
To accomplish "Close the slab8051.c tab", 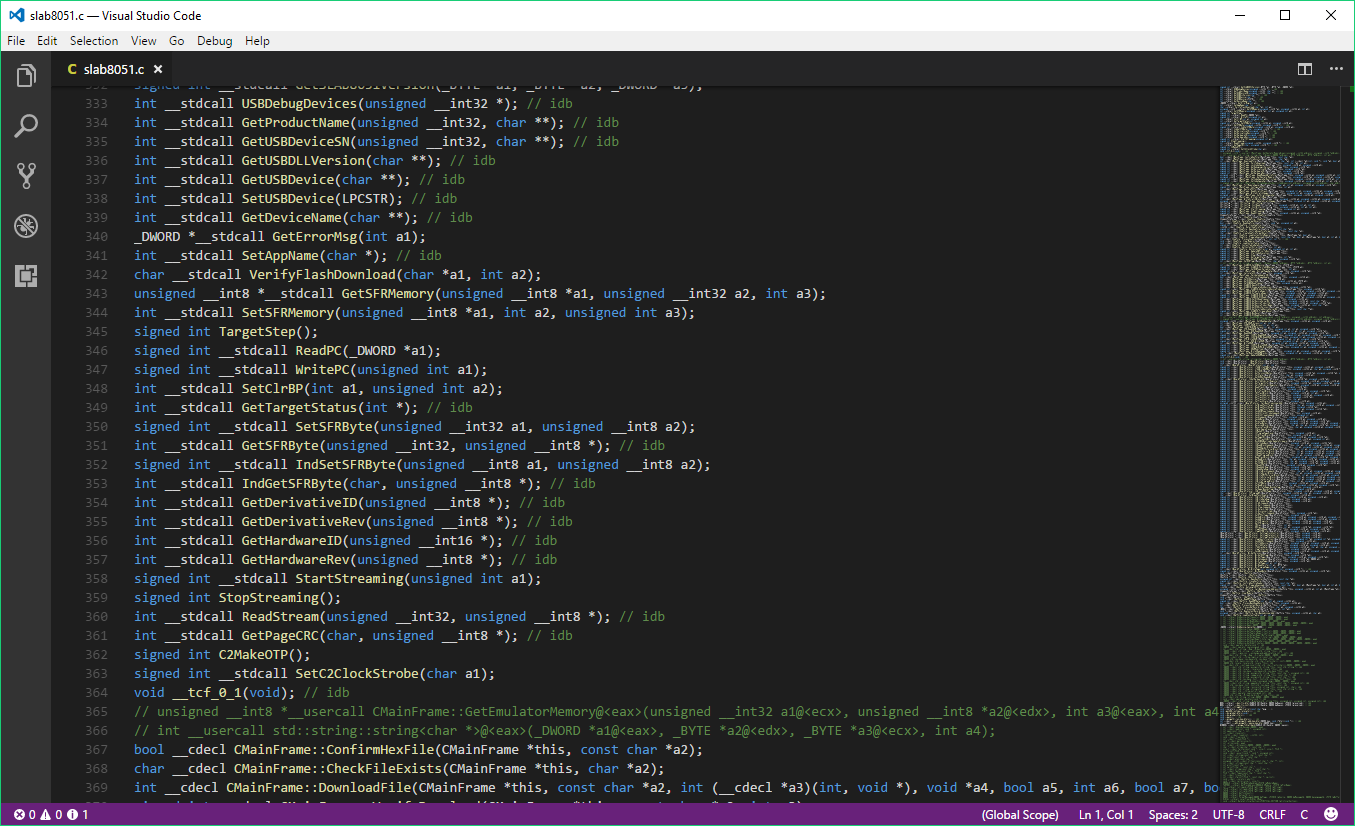I will pyautogui.click(x=158, y=69).
